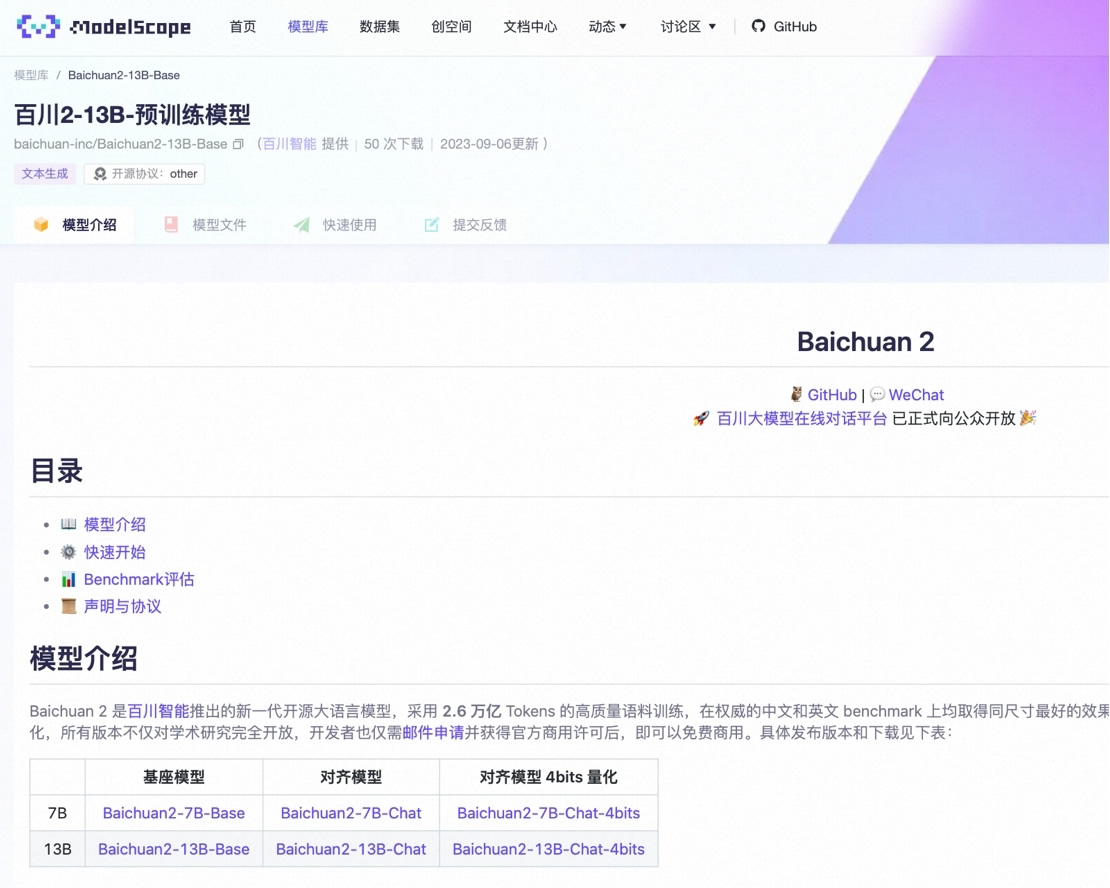
Task: Click the 基座模型 table header
Action: click(173, 777)
